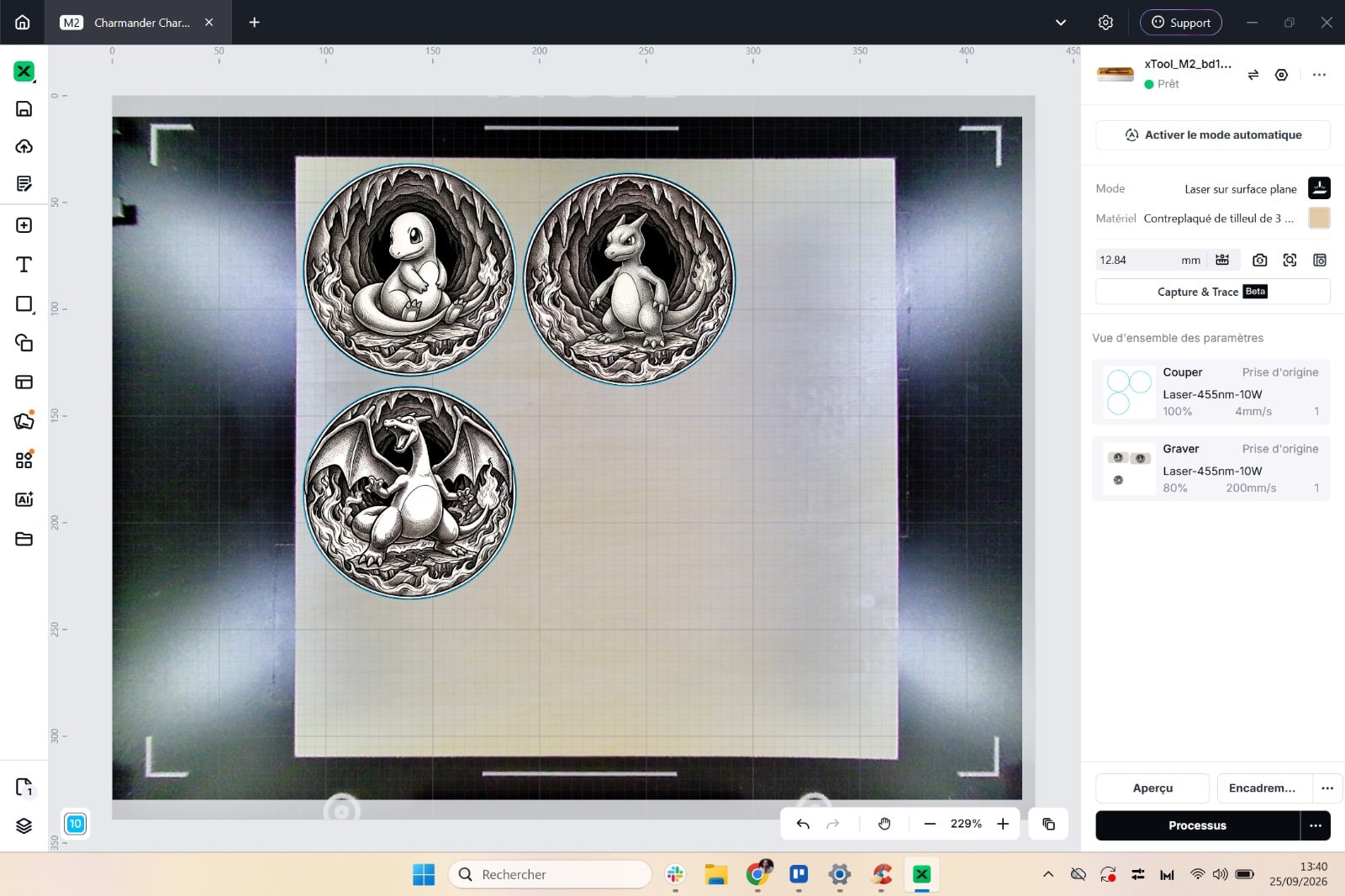
Task: Add a new project tab
Action: 254,23
